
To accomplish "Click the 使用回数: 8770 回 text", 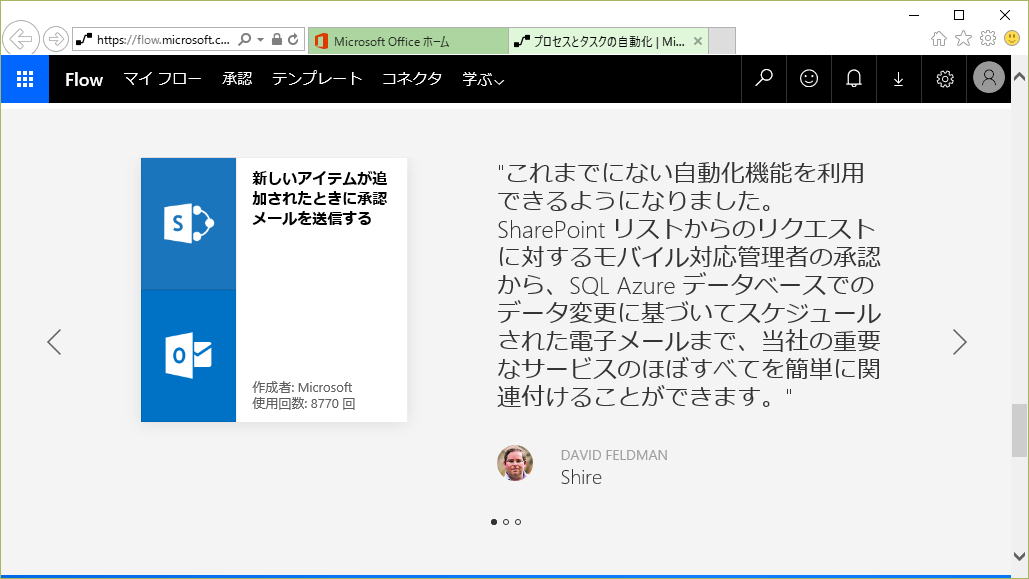I will click(304, 404).
